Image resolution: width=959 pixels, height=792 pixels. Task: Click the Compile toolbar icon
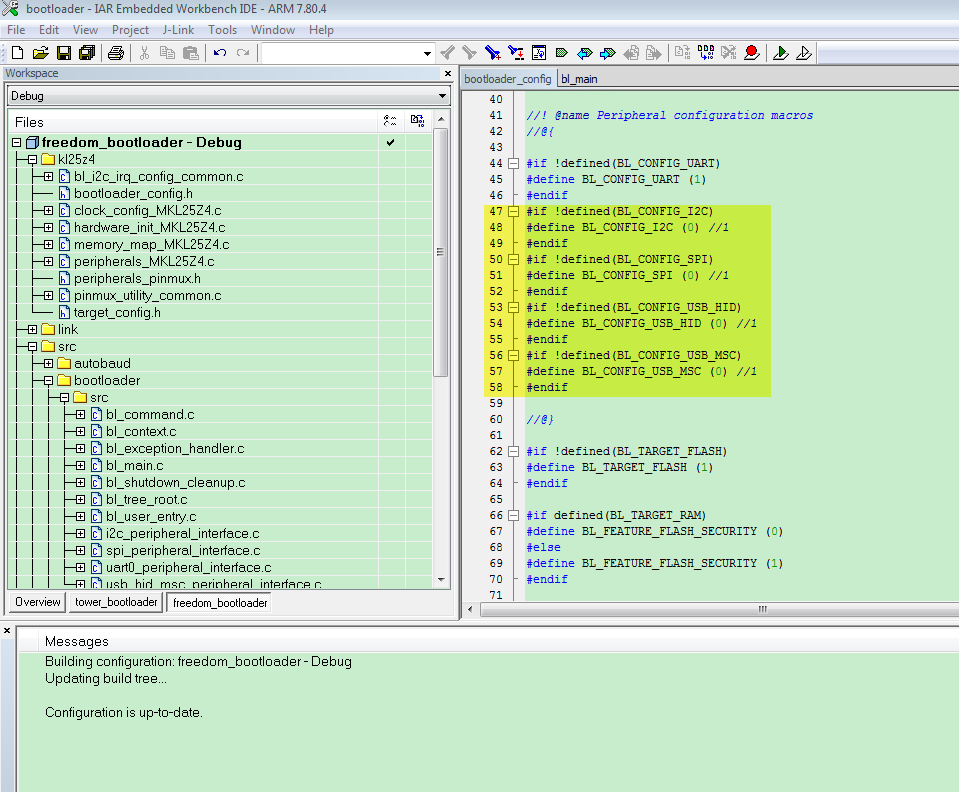(683, 53)
